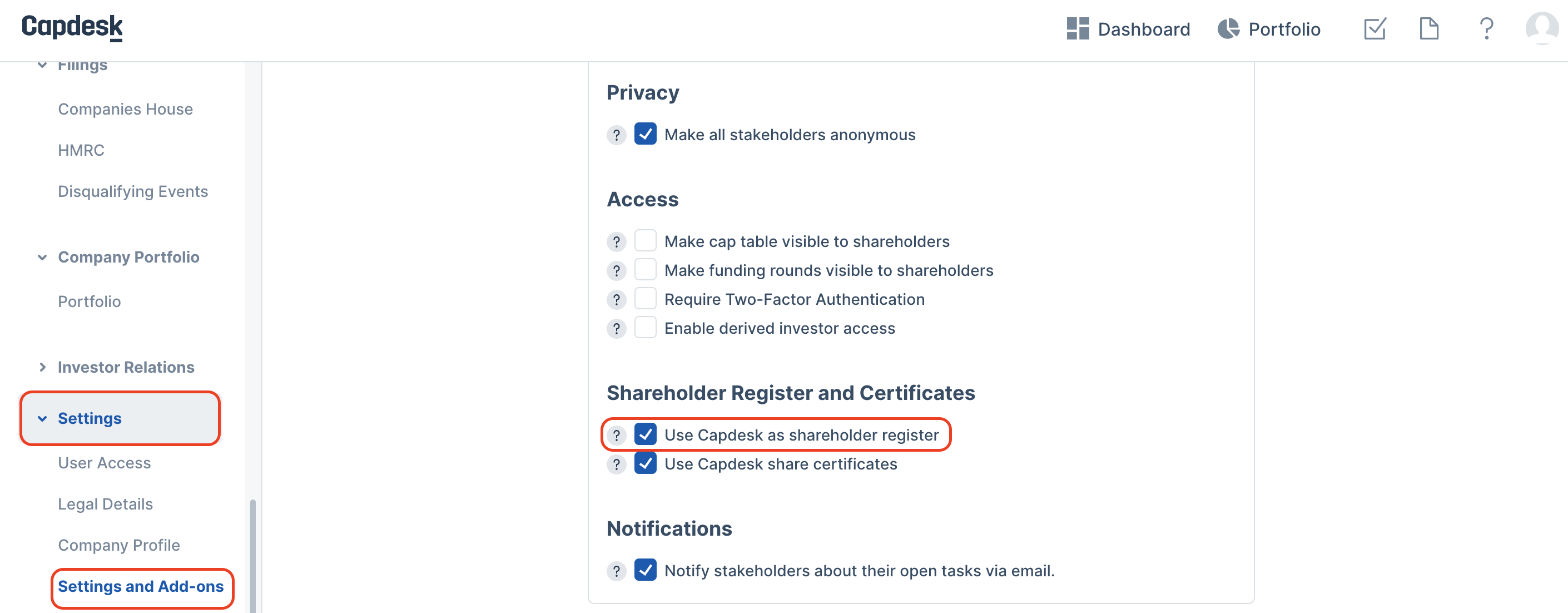1568x613 pixels.
Task: Go to Dashboard in the top navigation
Action: (x=1128, y=28)
